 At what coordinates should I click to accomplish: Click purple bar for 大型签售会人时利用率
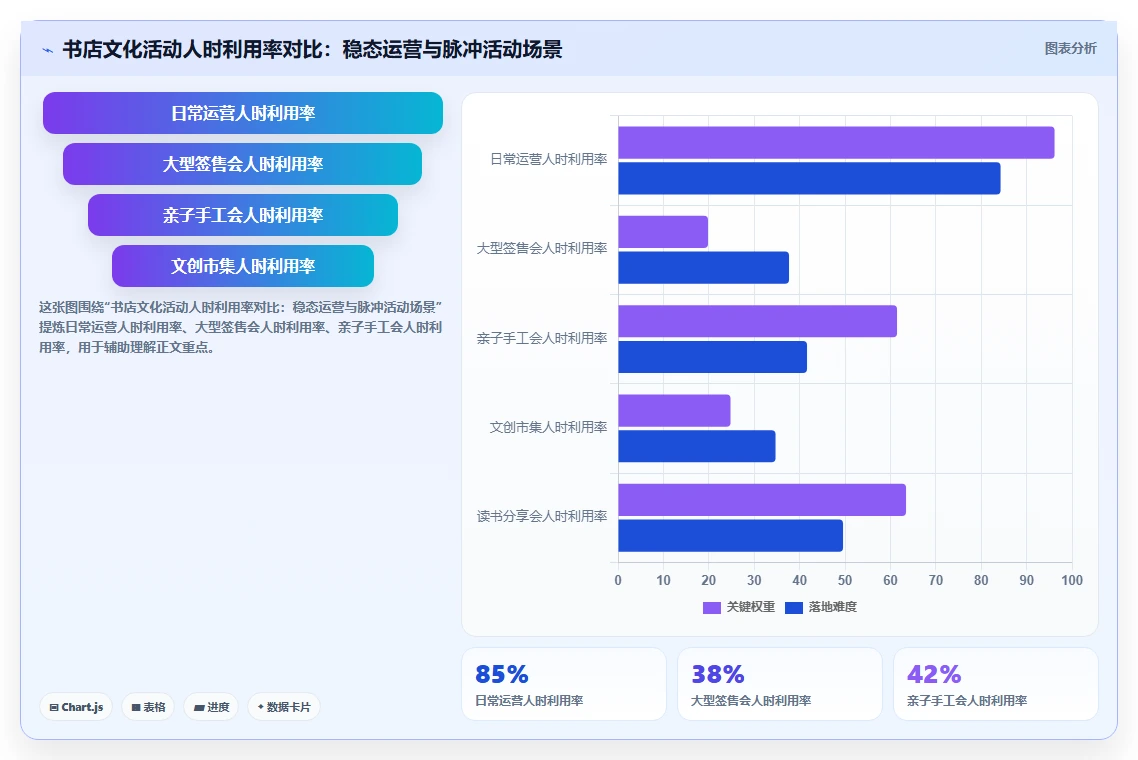pyautogui.click(x=663, y=232)
